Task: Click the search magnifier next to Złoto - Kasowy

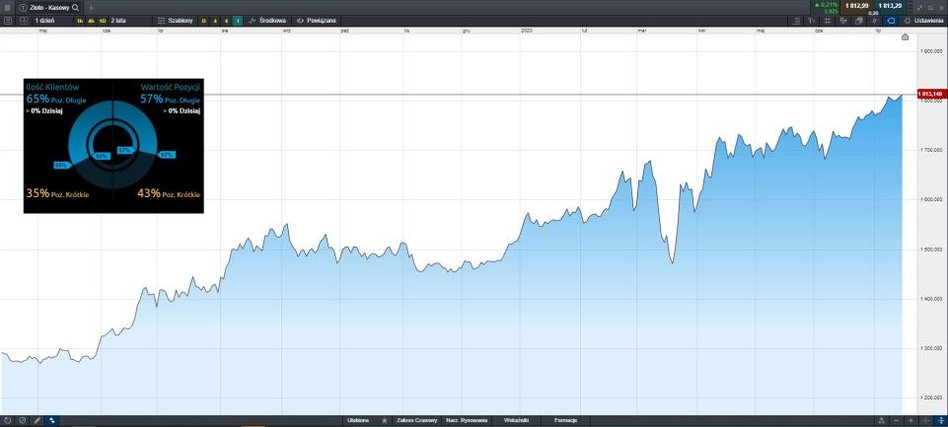Action: point(74,6)
